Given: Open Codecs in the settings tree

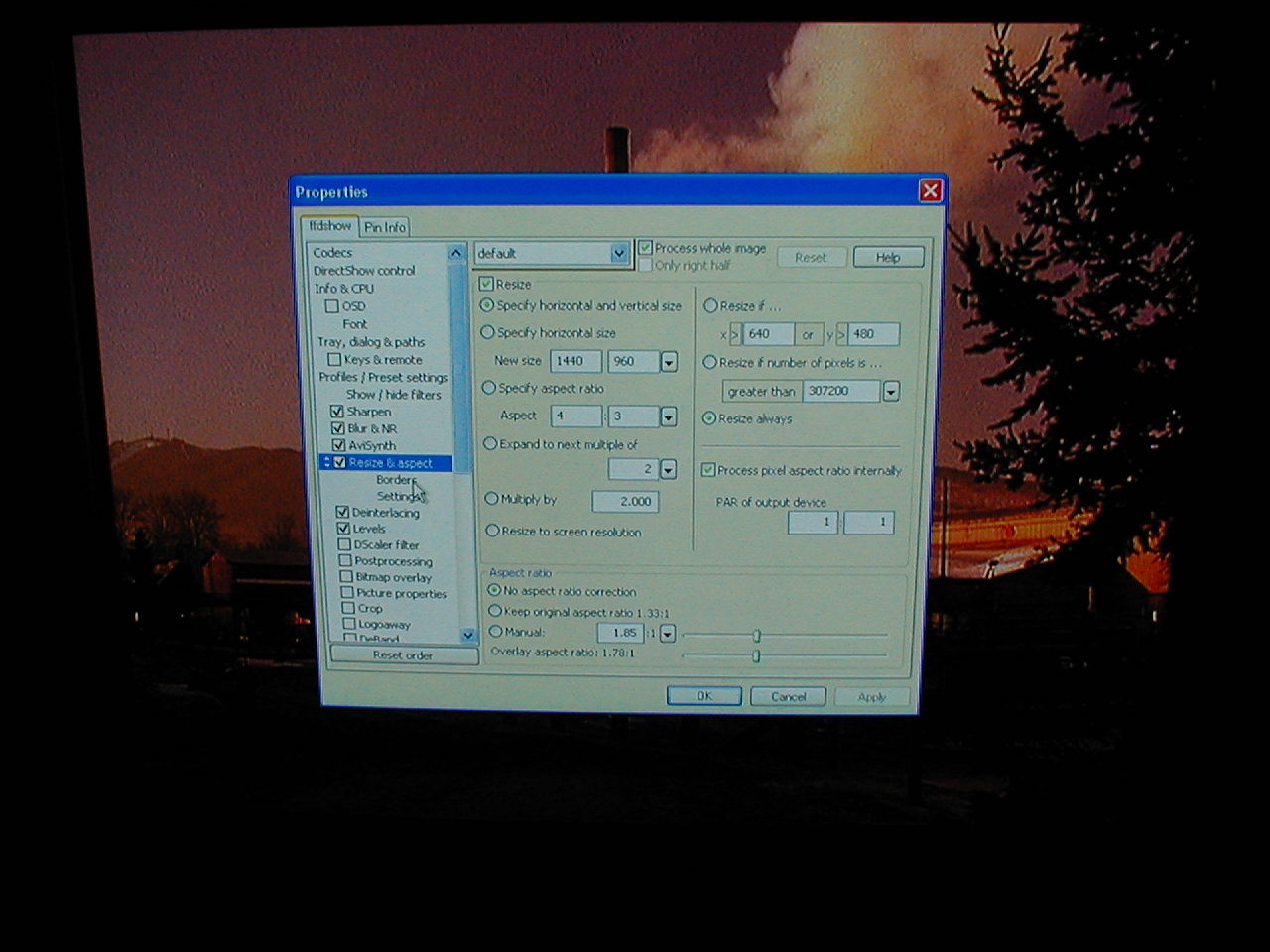Looking at the screenshot, I should pyautogui.click(x=332, y=253).
